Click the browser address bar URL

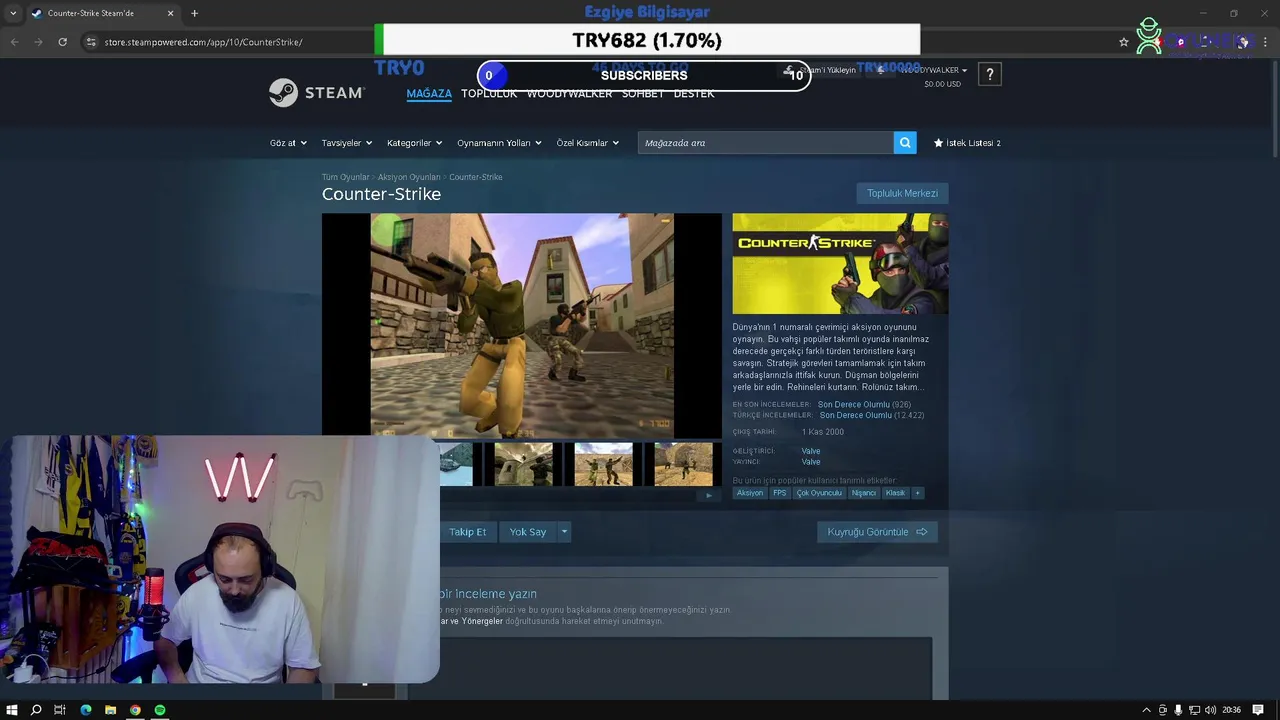pos(203,42)
